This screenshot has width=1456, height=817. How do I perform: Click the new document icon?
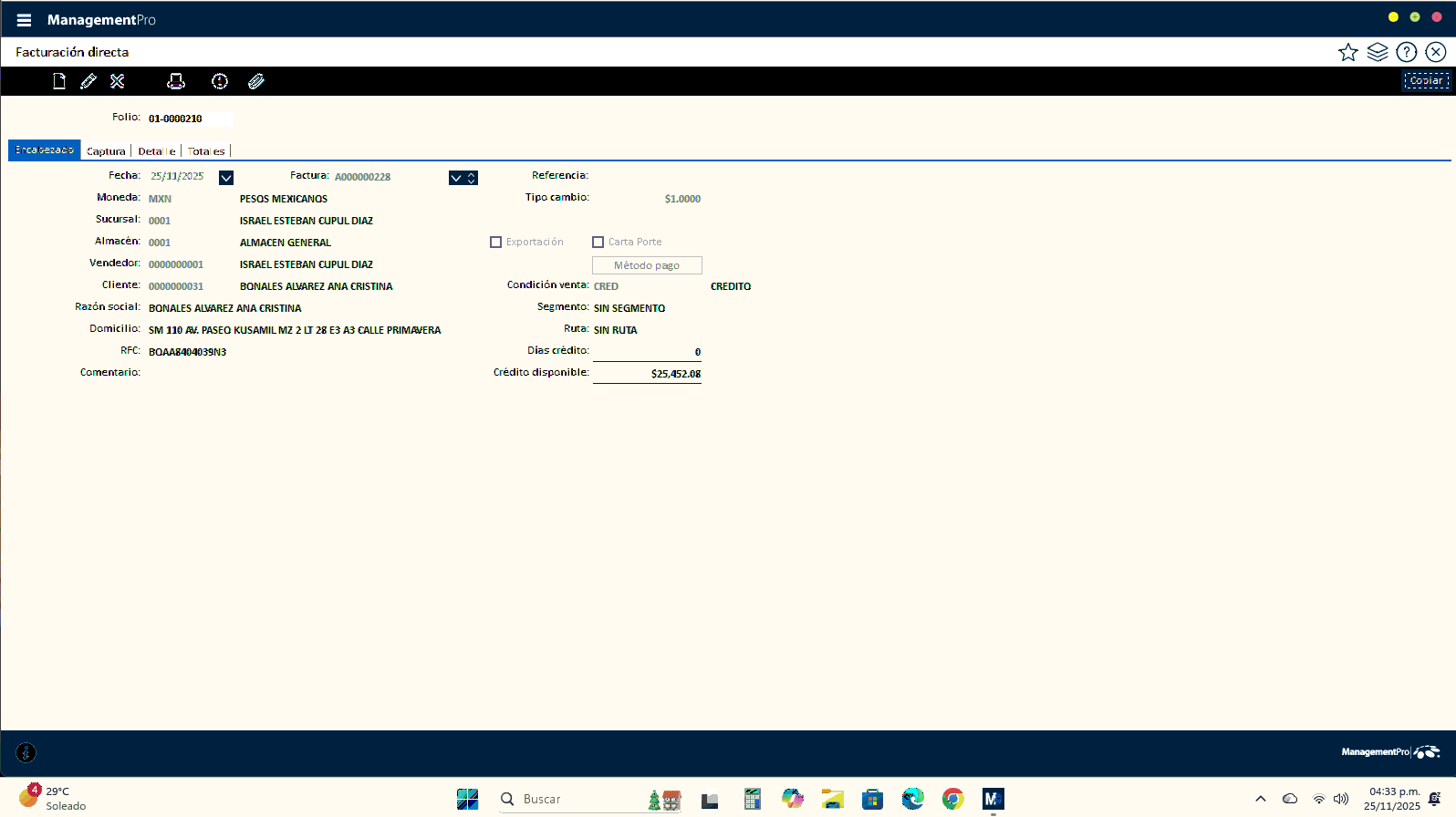(59, 81)
